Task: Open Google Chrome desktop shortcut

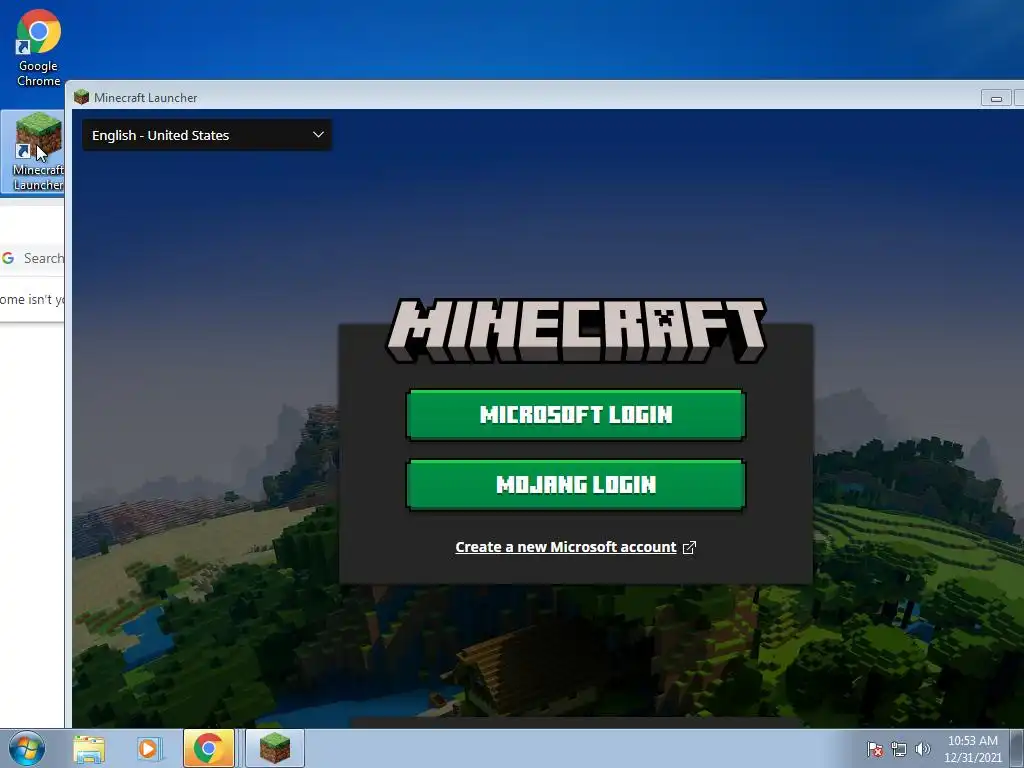Action: coord(39,47)
